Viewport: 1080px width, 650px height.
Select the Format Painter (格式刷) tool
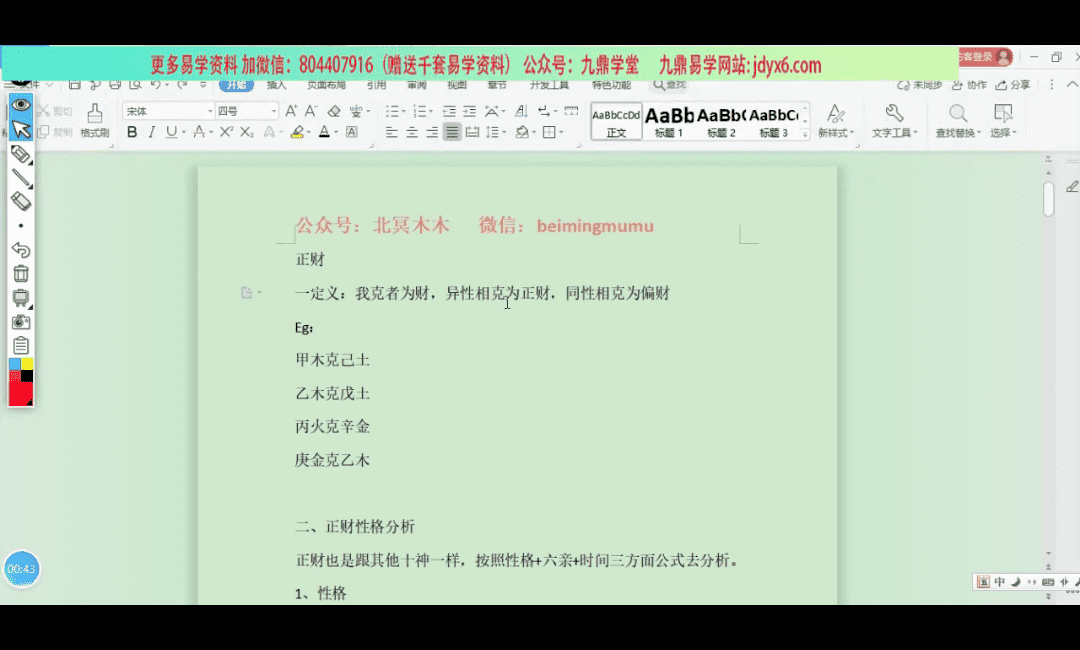pos(94,121)
